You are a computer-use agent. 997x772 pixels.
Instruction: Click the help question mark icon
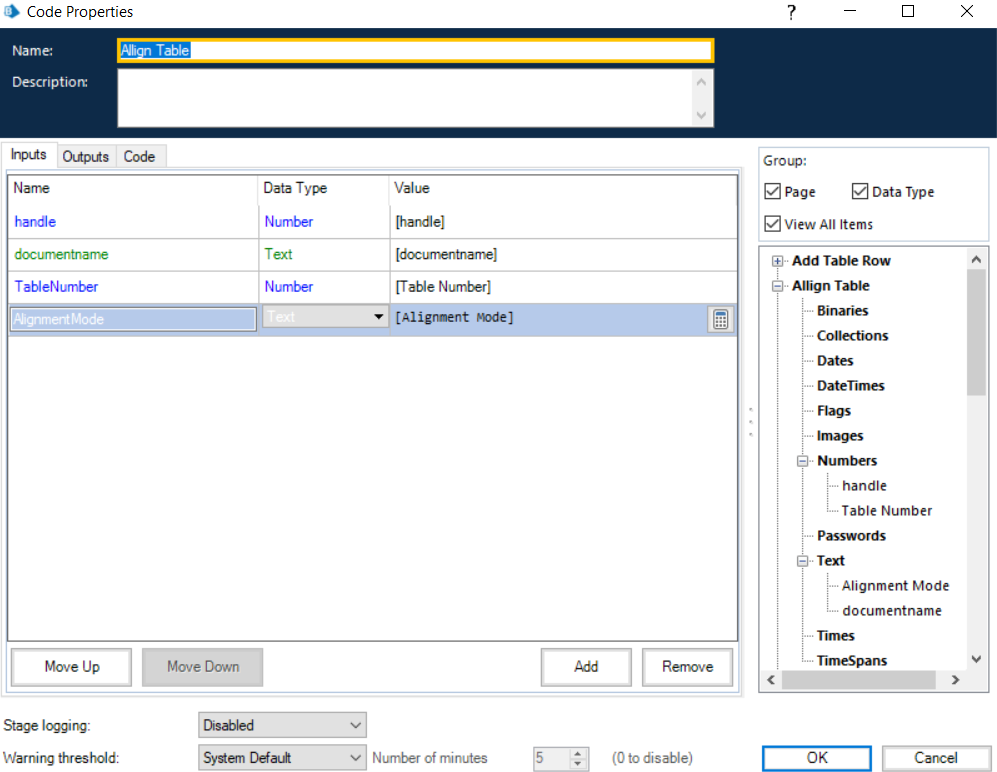coord(791,12)
